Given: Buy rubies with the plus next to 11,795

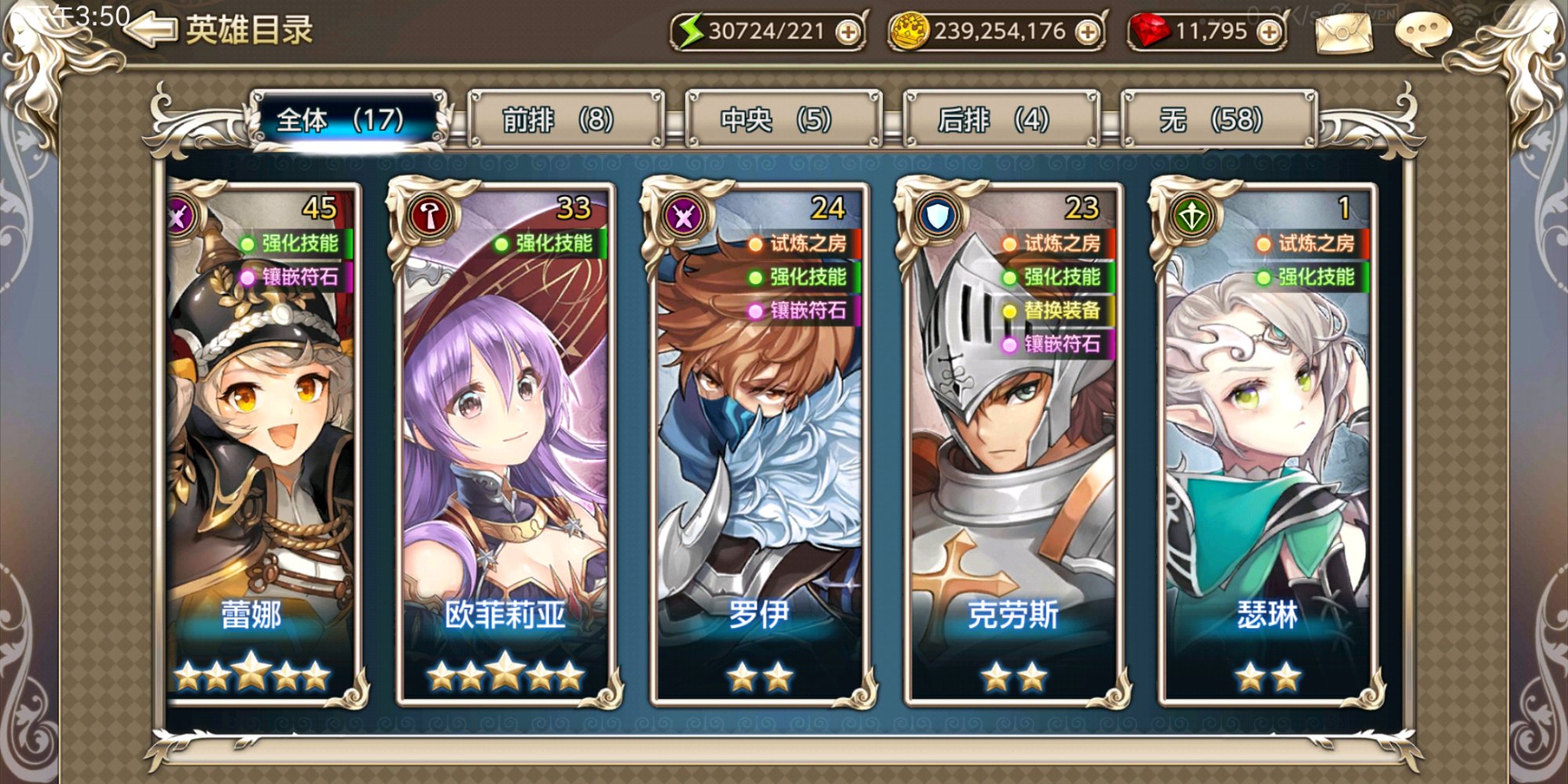Looking at the screenshot, I should tap(1269, 32).
